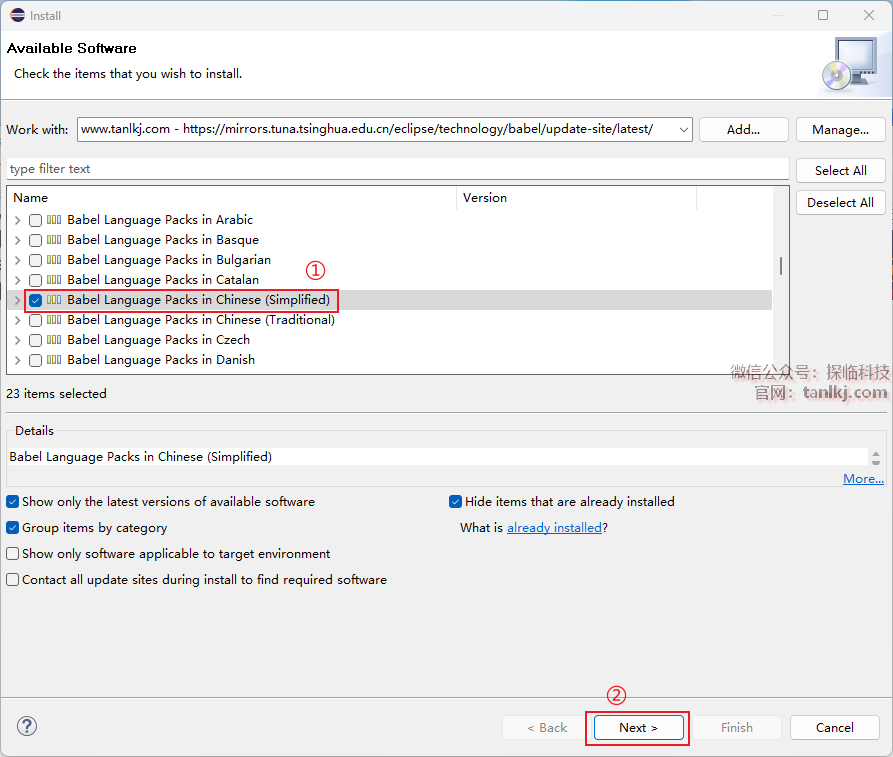Click into the type filter text field
Image resolution: width=893 pixels, height=757 pixels.
(397, 169)
